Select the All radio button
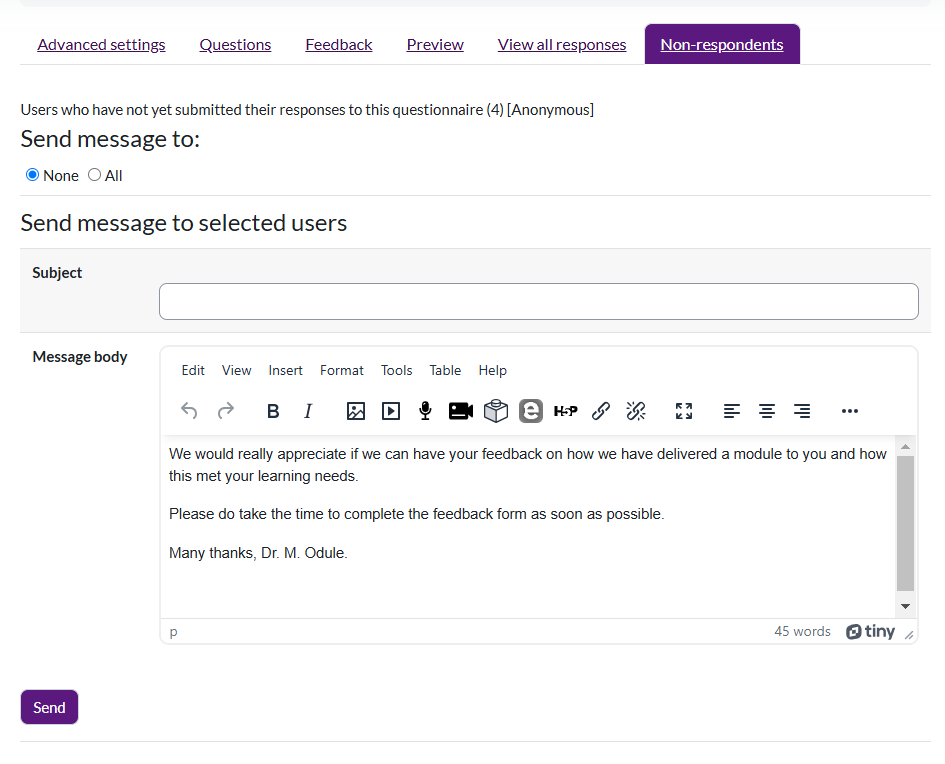The width and height of the screenshot is (945, 764). 95,175
